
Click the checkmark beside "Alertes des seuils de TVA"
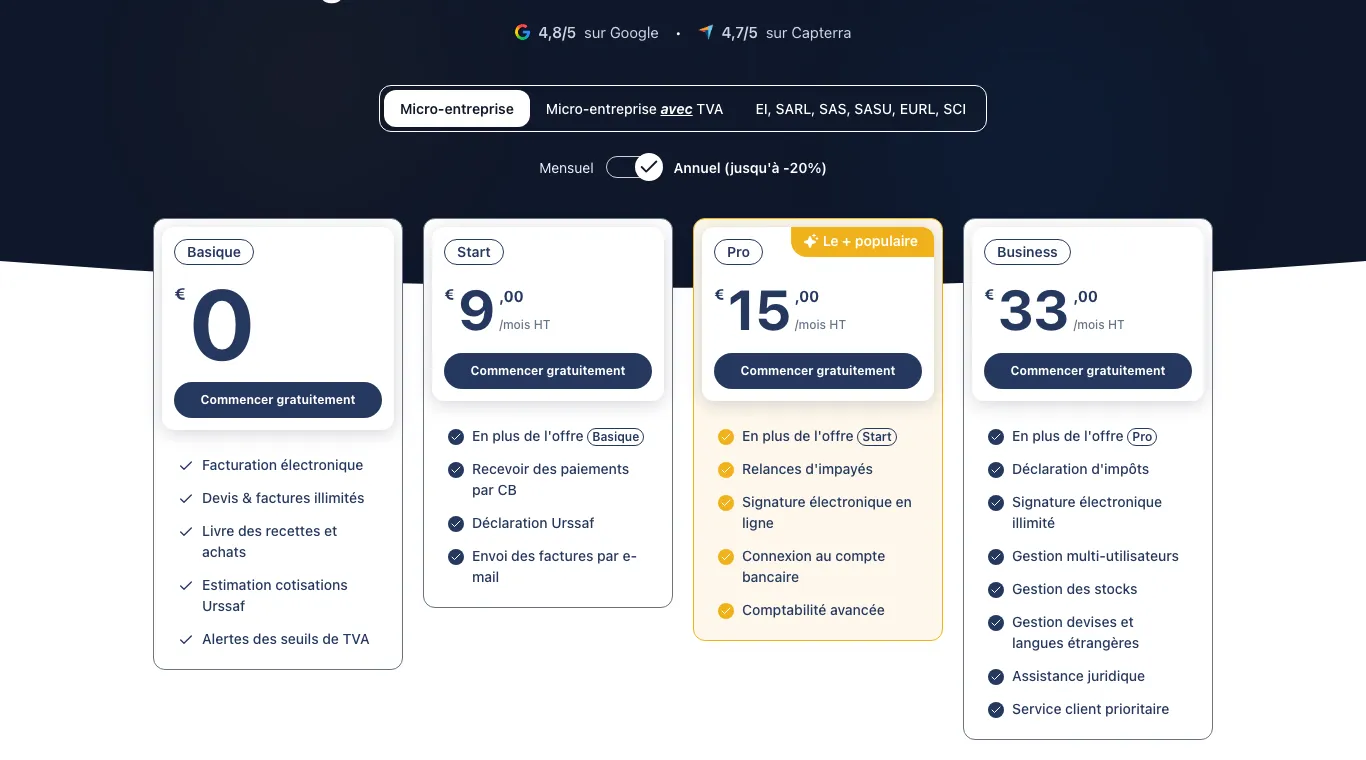(x=186, y=640)
